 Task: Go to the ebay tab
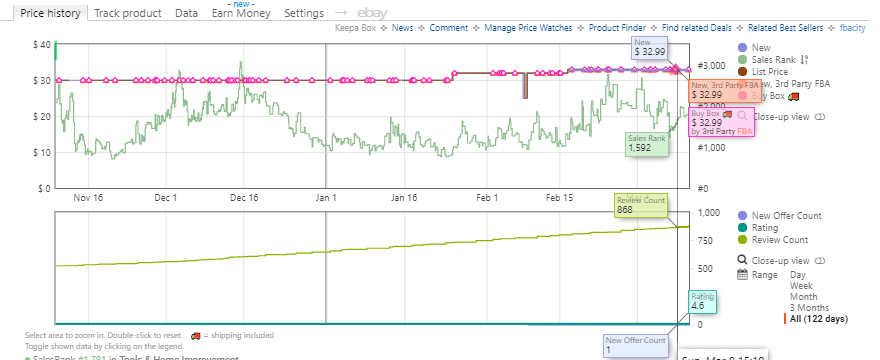click(x=372, y=12)
